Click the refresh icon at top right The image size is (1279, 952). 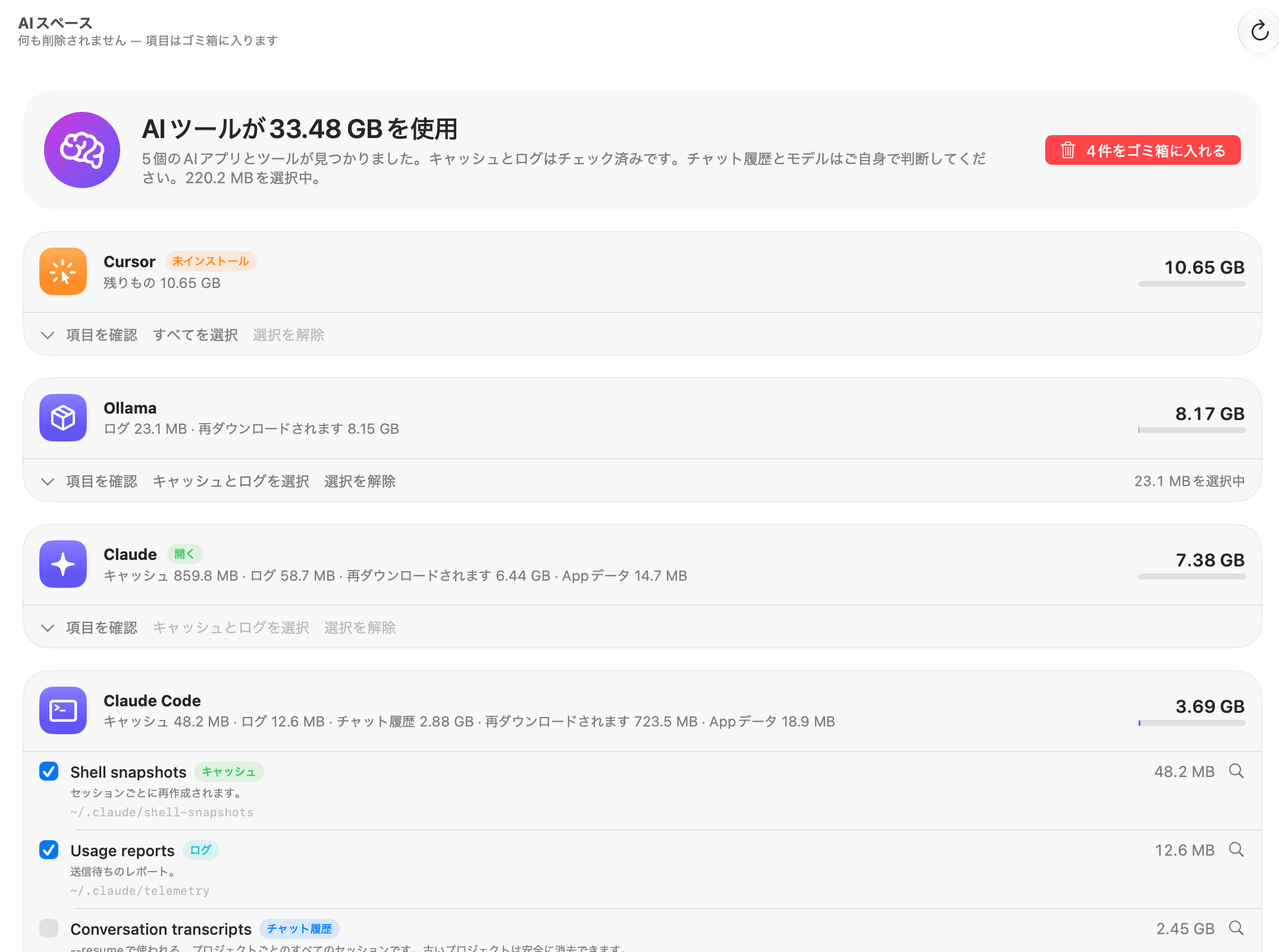1259,31
